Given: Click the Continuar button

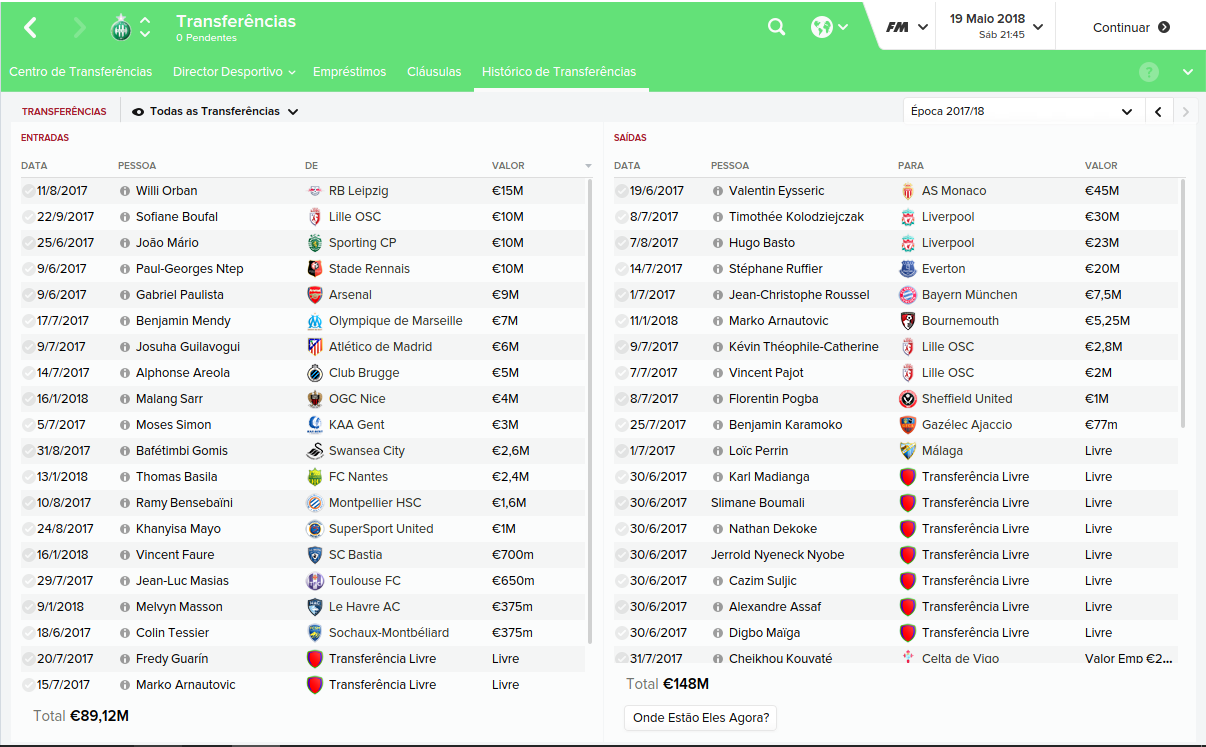Looking at the screenshot, I should pyautogui.click(x=1131, y=27).
